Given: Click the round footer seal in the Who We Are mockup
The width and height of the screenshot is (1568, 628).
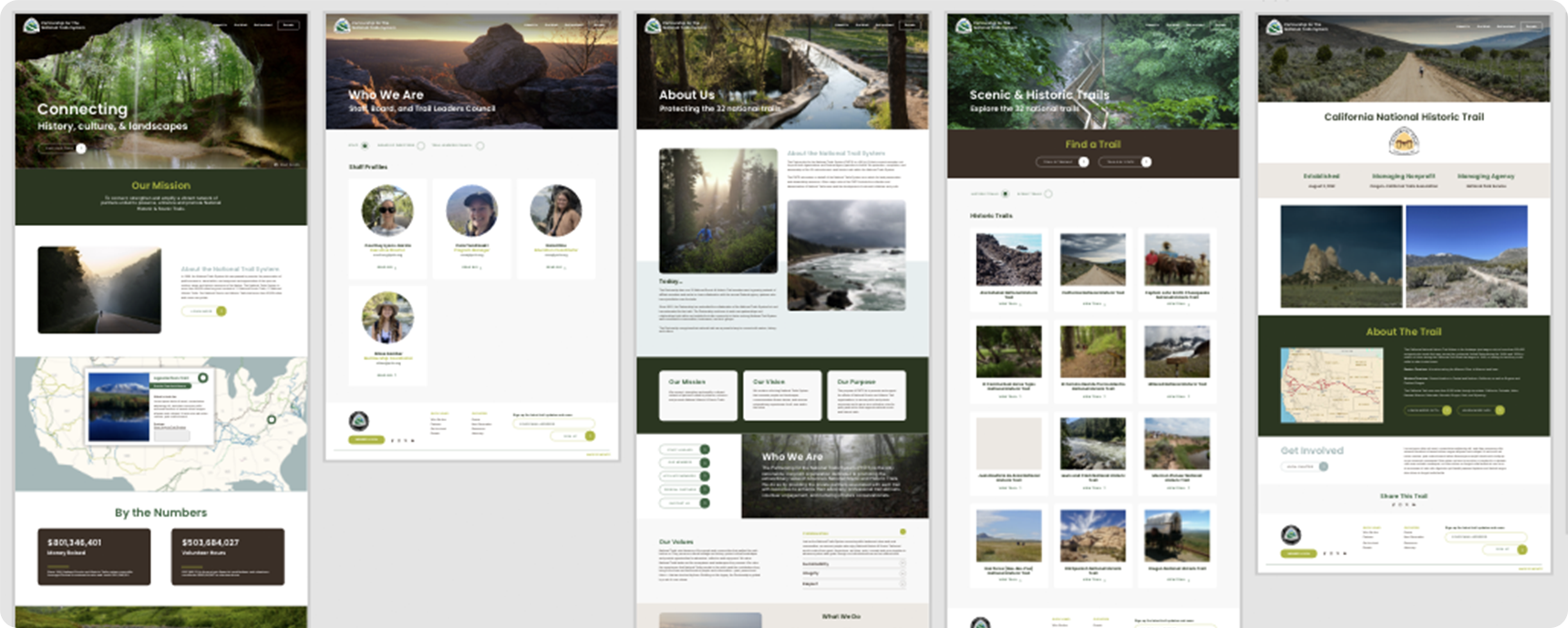Looking at the screenshot, I should tap(359, 421).
